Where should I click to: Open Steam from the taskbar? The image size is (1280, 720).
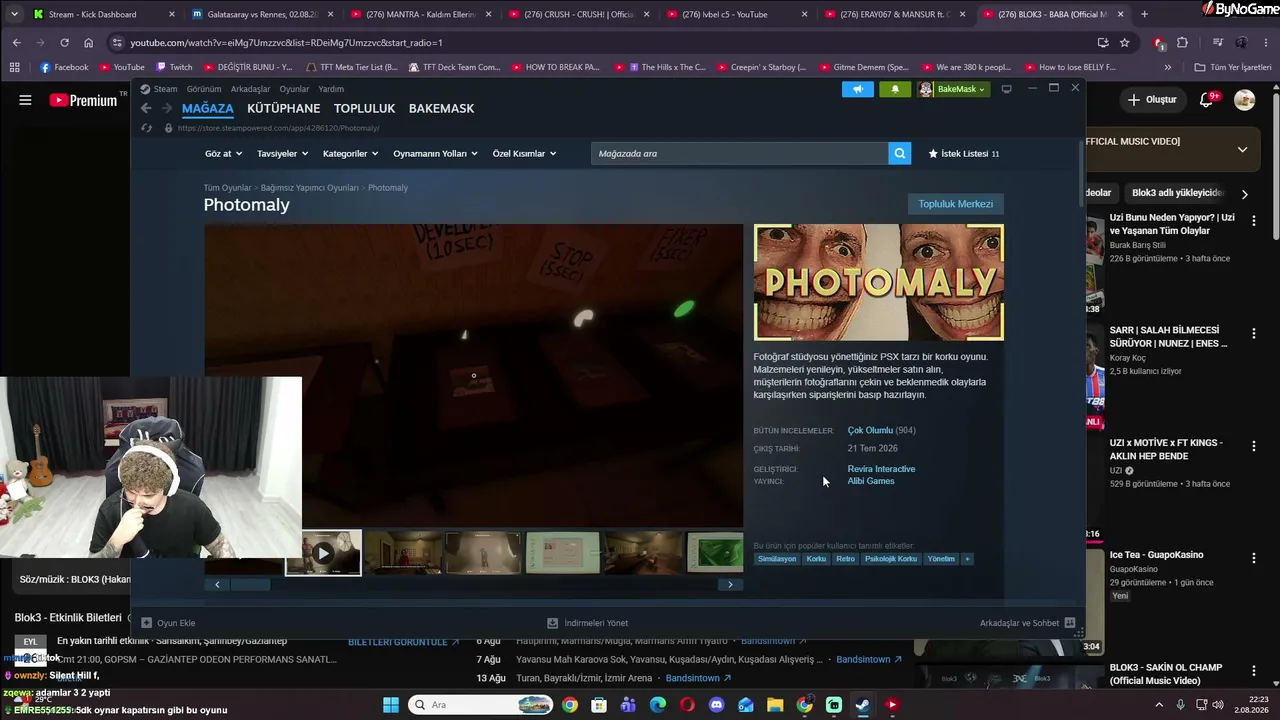[862, 705]
